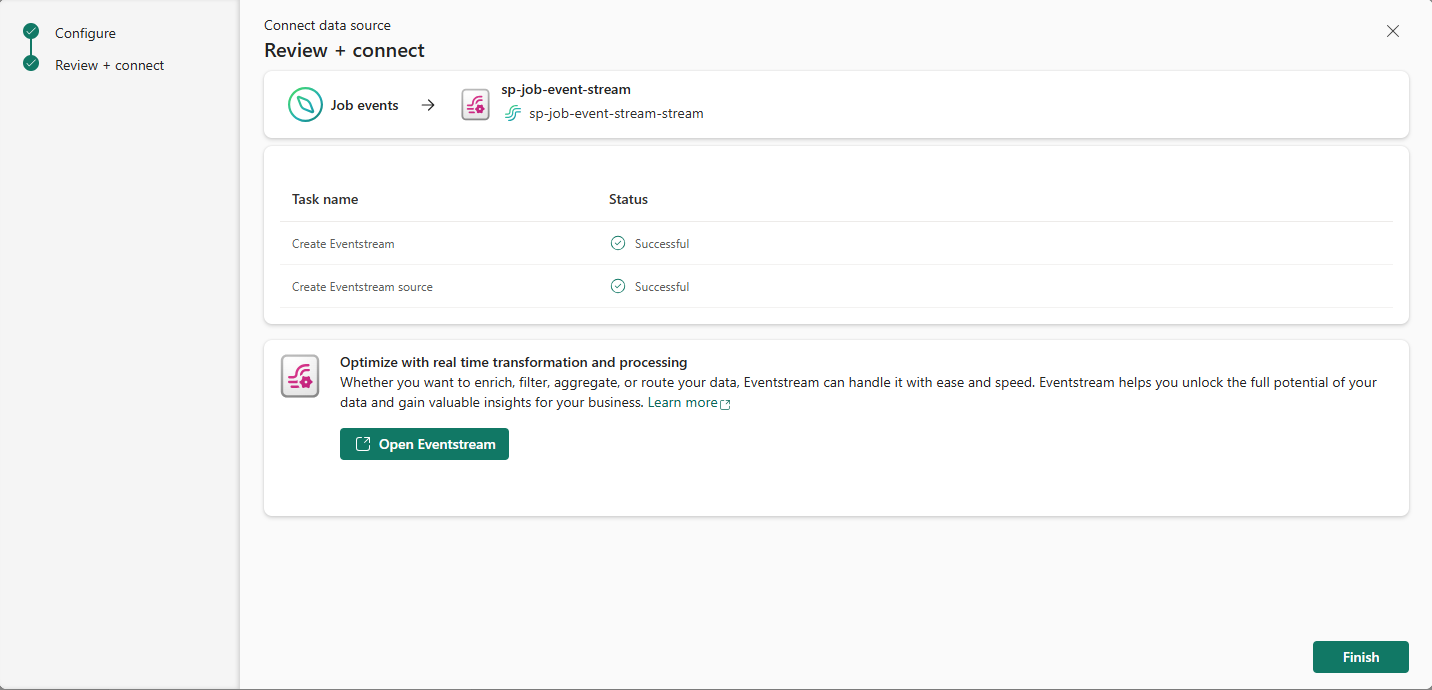This screenshot has height=690, width=1432.
Task: Click the Create Eventstream success checkmark icon
Action: 618,243
